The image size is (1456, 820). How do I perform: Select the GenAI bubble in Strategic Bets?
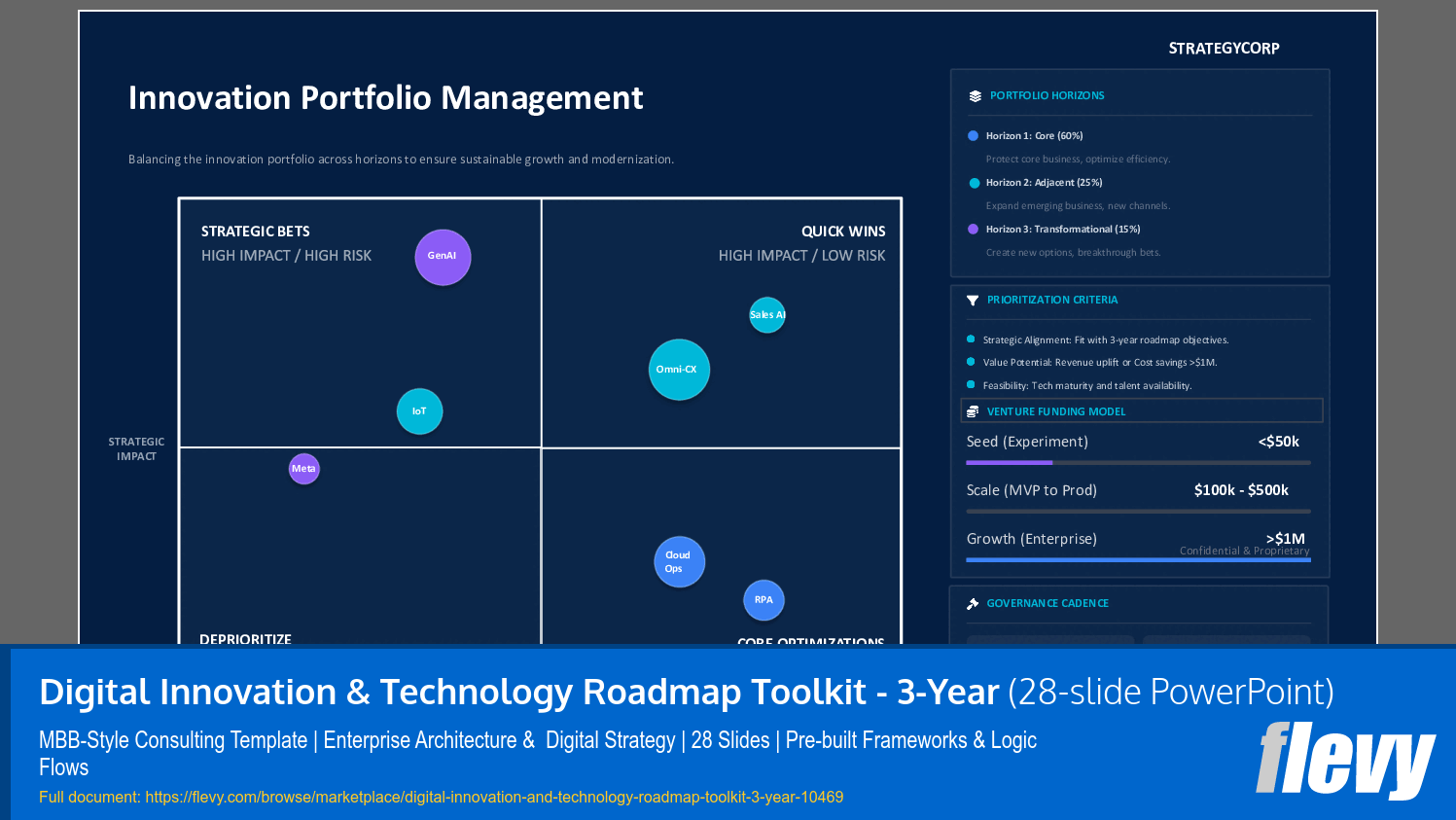pos(443,256)
